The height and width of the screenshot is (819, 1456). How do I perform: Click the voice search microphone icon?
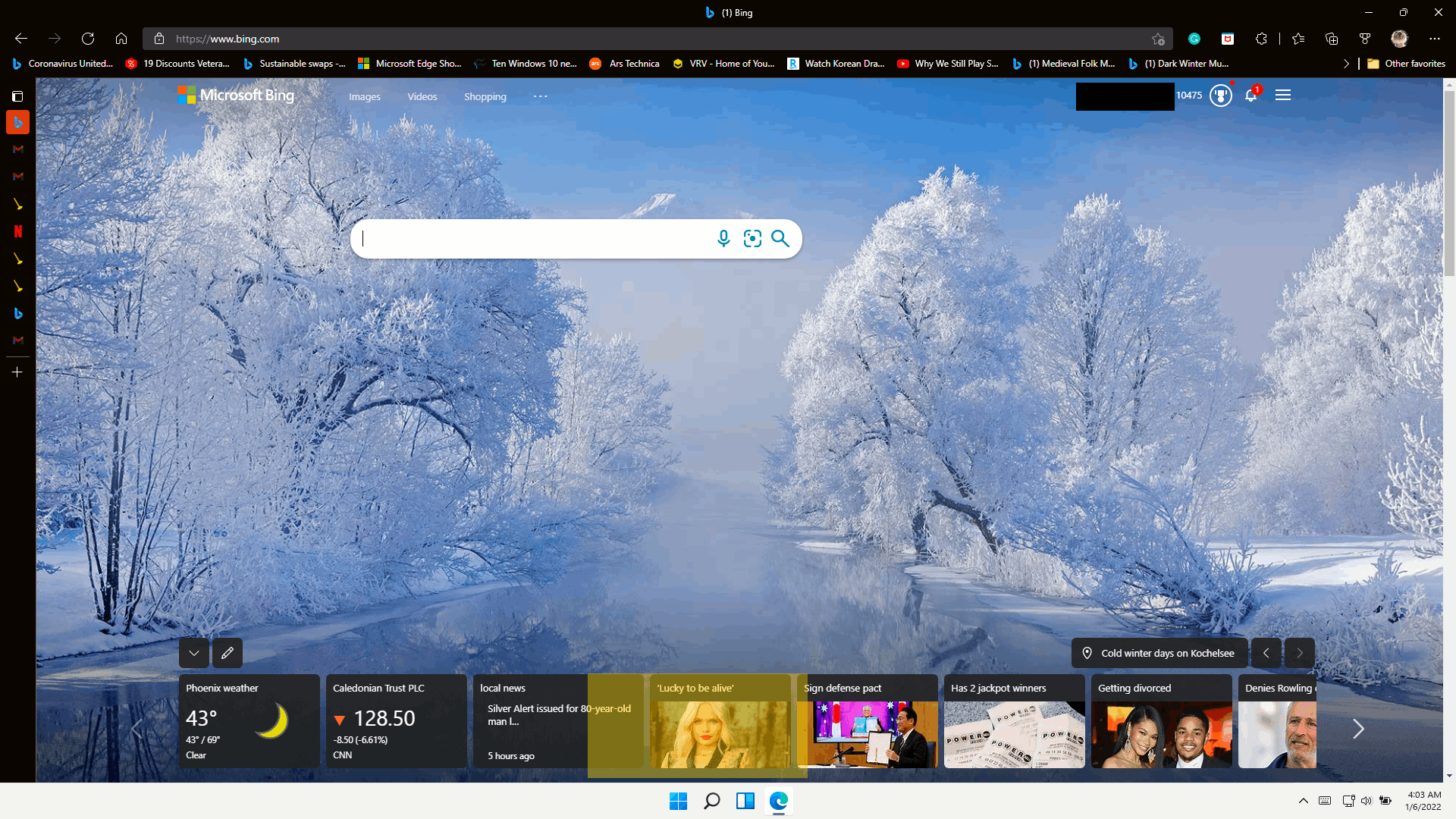(723, 239)
